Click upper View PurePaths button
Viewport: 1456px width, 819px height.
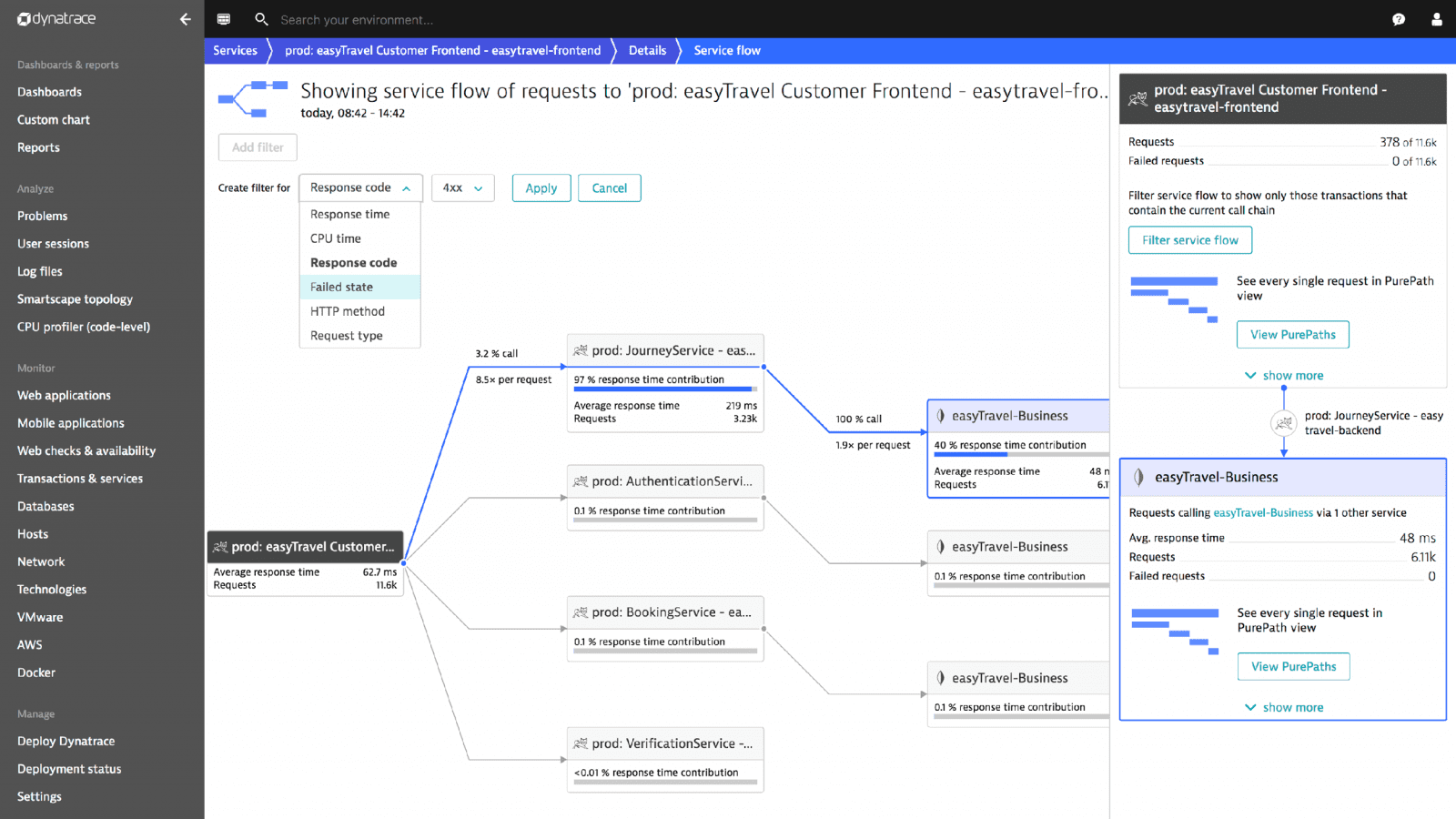[x=1293, y=334]
